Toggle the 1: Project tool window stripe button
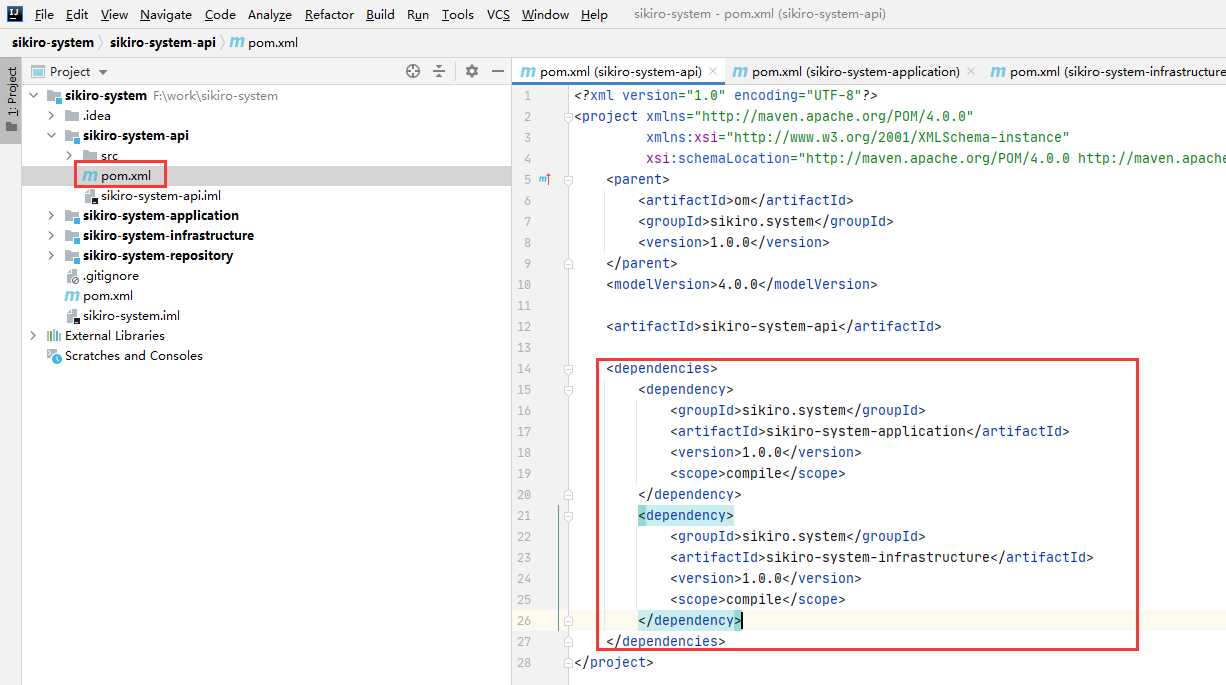 (11, 100)
